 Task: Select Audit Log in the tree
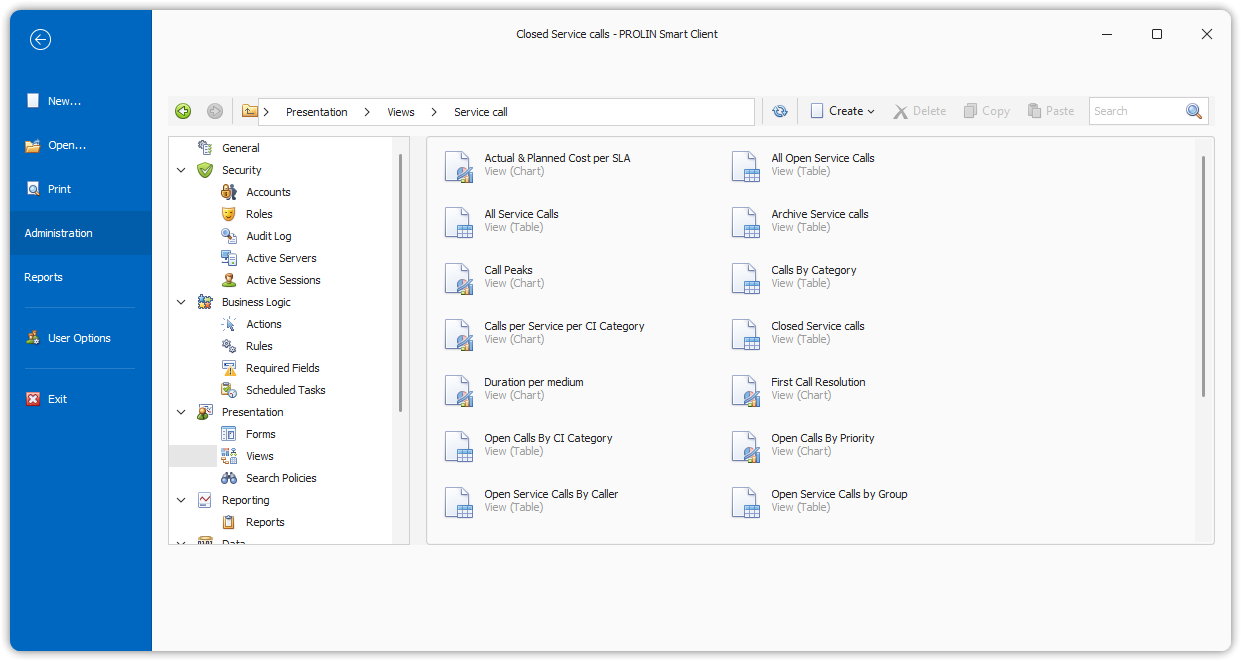pos(268,236)
